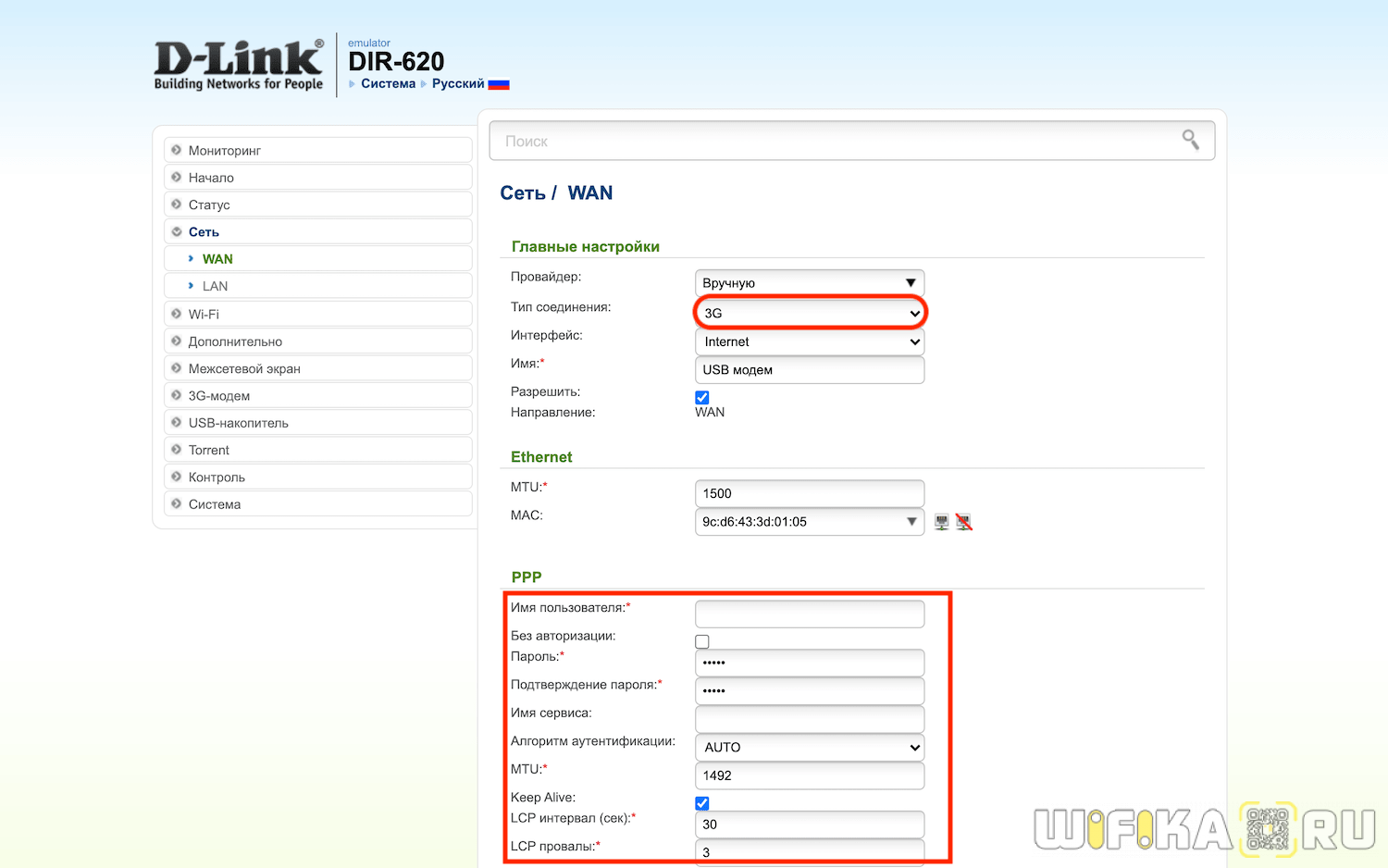Open the Тип соединения dropdown showing 3G
The width and height of the screenshot is (1388, 868).
(x=810, y=314)
